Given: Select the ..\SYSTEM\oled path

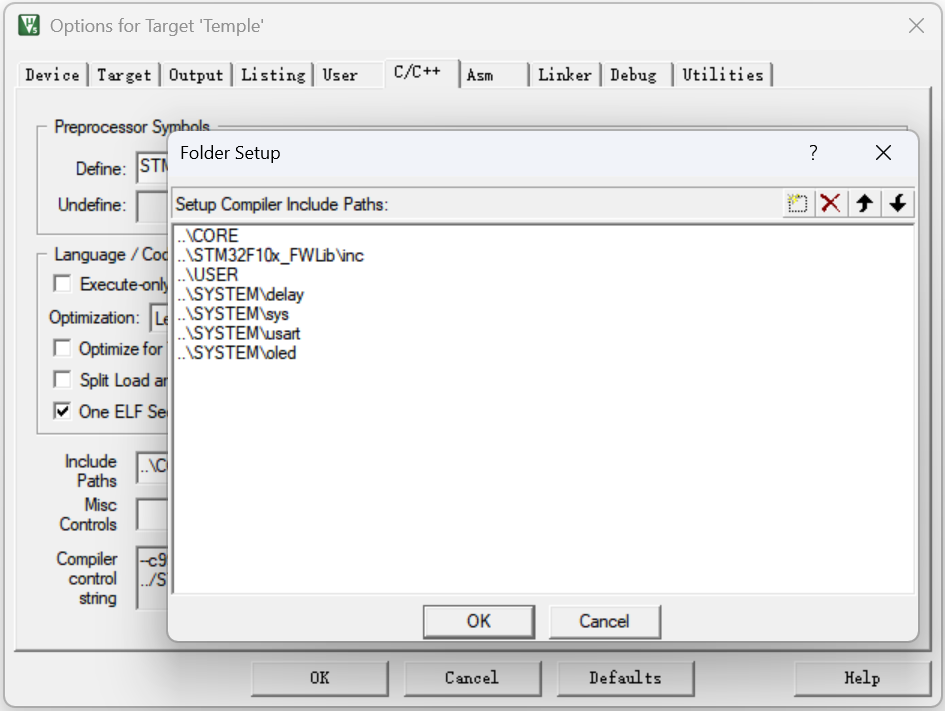Looking at the screenshot, I should [x=237, y=353].
